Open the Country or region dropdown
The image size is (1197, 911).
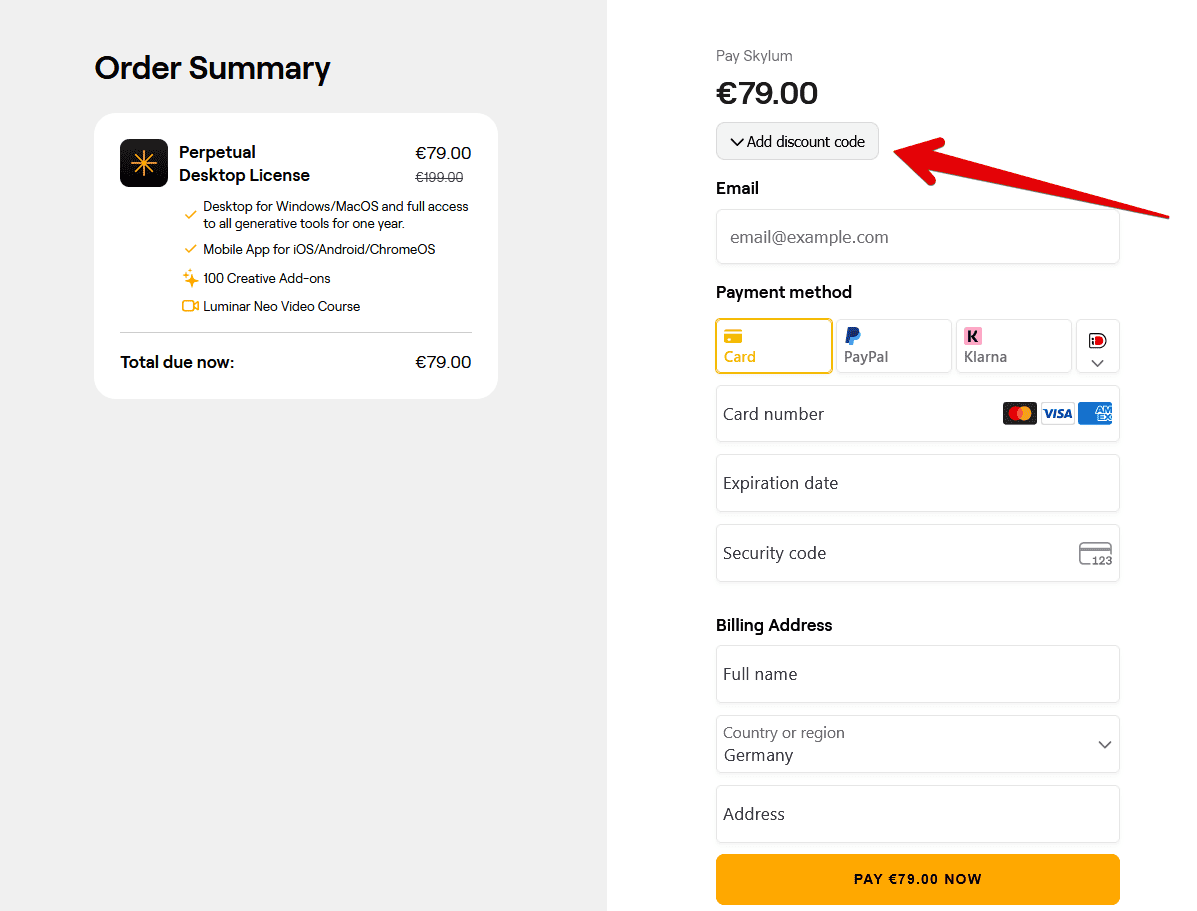click(x=917, y=744)
